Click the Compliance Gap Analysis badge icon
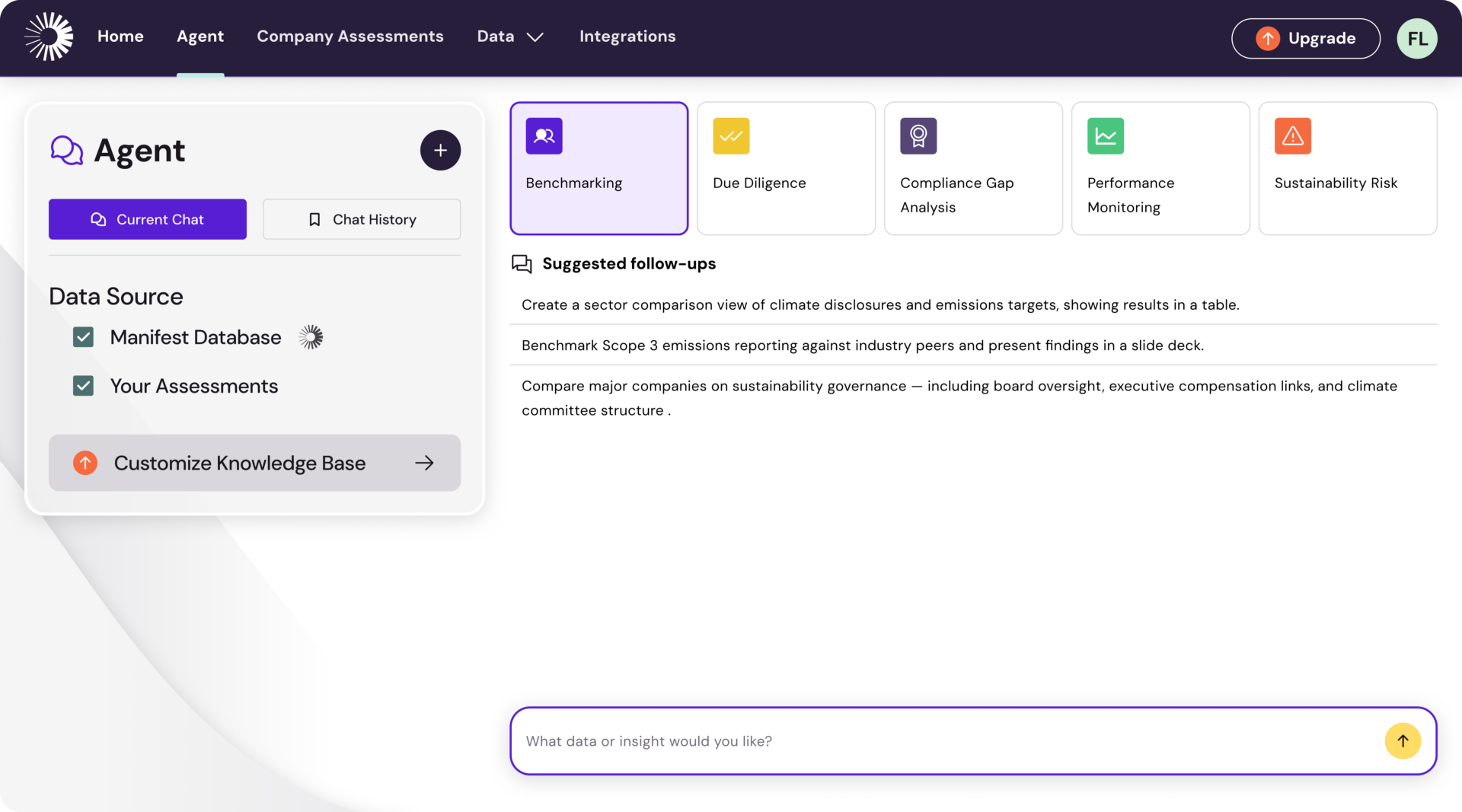Screen dimensions: 1462x812 [x=918, y=136]
